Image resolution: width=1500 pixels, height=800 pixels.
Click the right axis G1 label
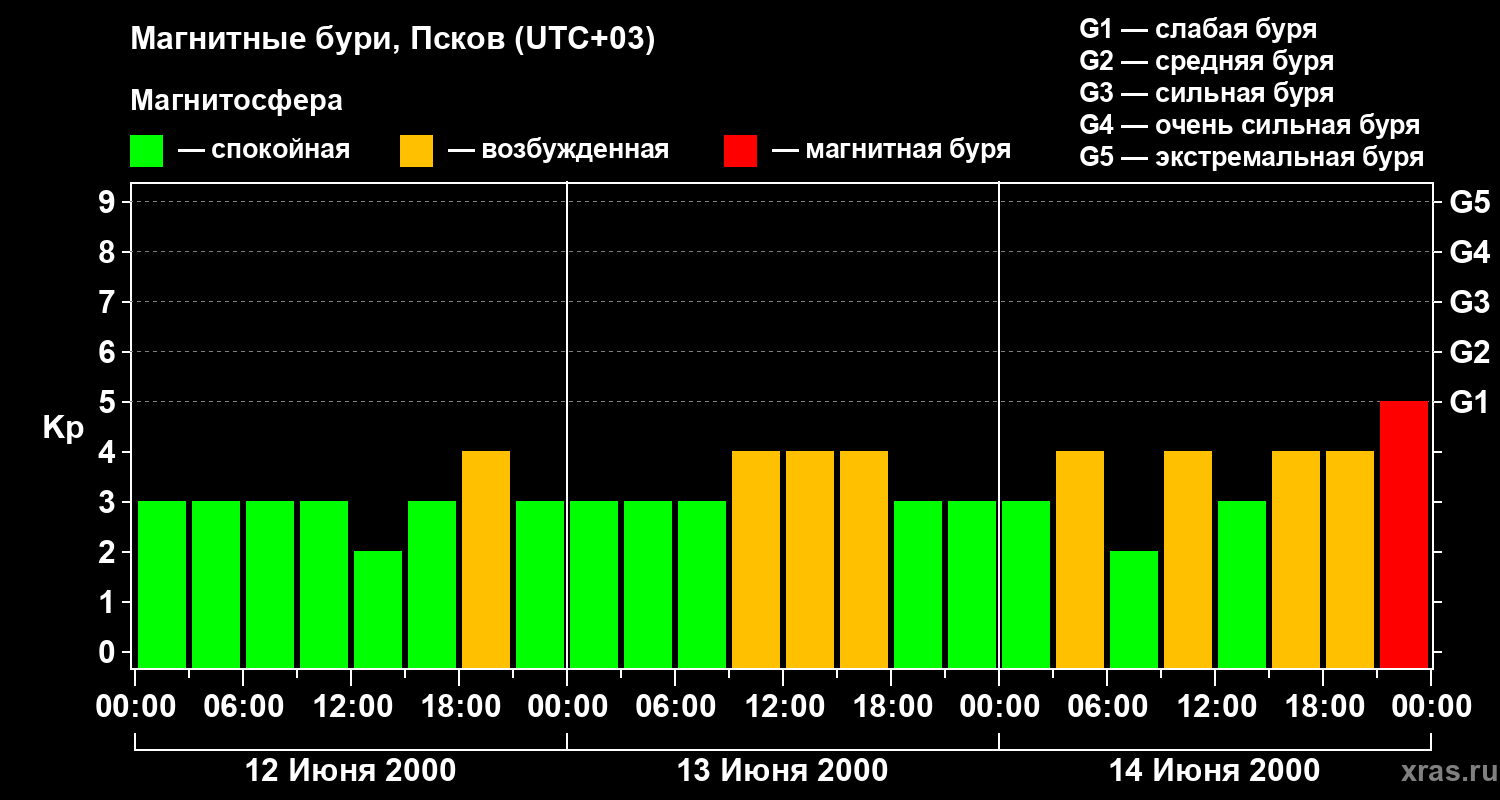1469,402
